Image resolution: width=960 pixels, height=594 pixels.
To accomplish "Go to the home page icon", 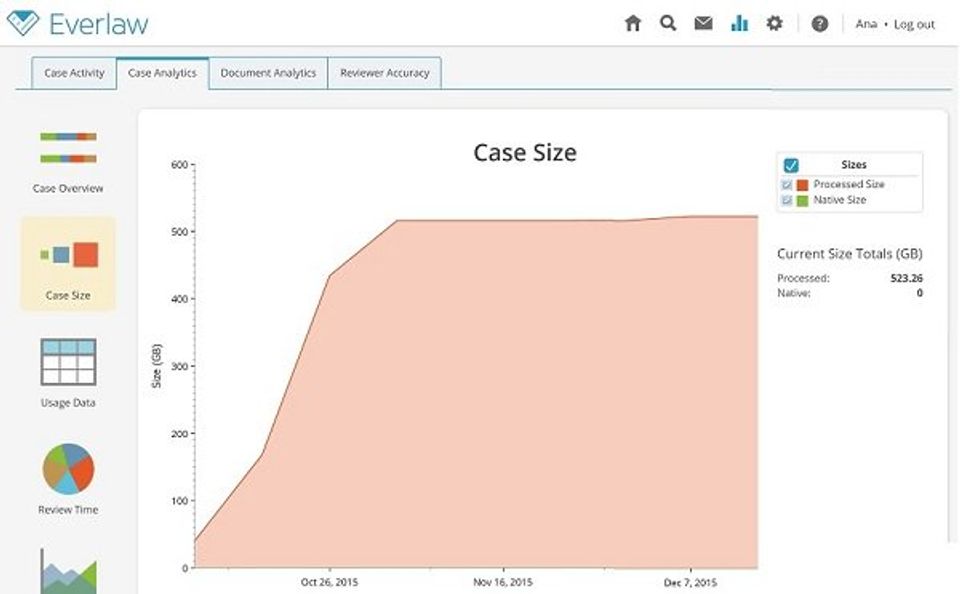I will [x=632, y=24].
